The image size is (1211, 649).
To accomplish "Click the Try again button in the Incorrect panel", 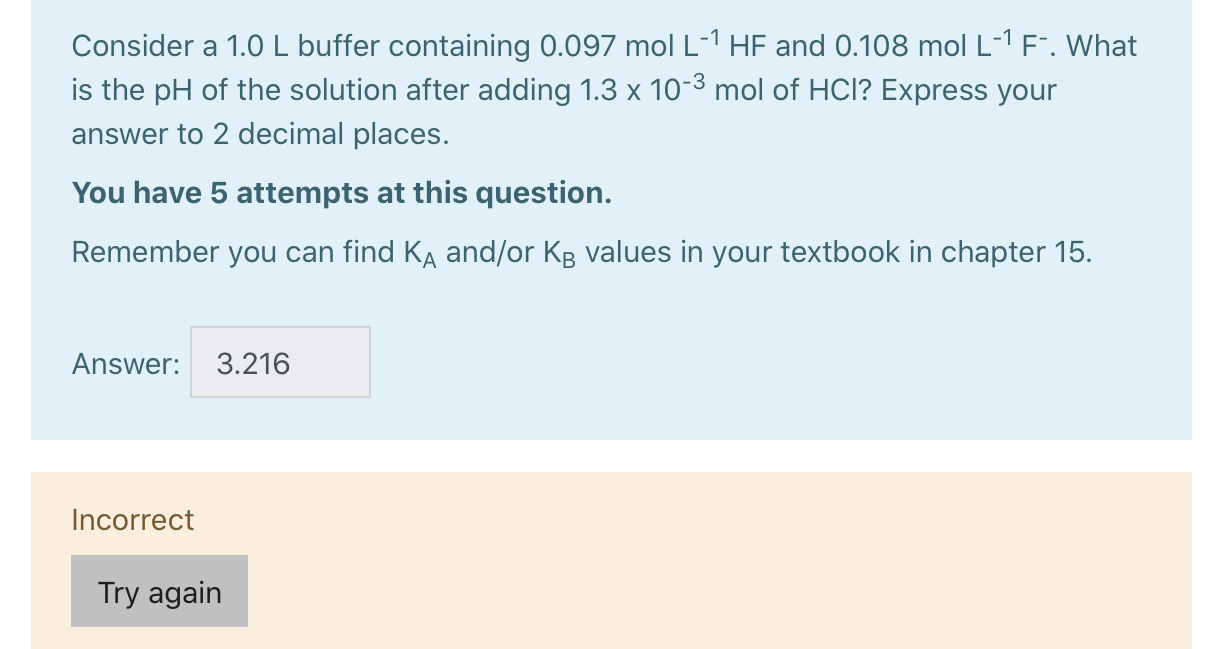I will [159, 591].
